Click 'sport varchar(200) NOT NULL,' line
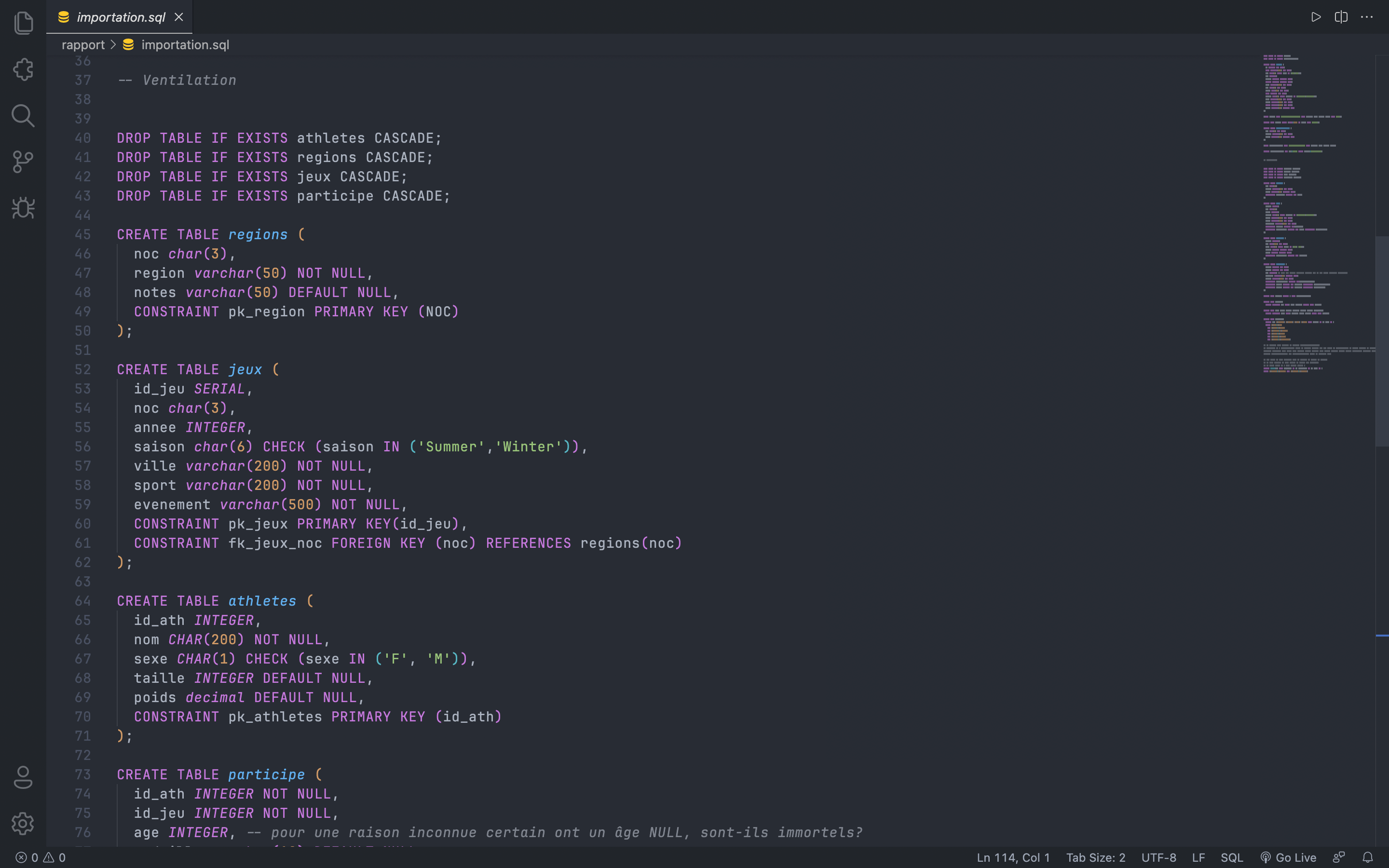This screenshot has width=1389, height=868. tap(254, 486)
